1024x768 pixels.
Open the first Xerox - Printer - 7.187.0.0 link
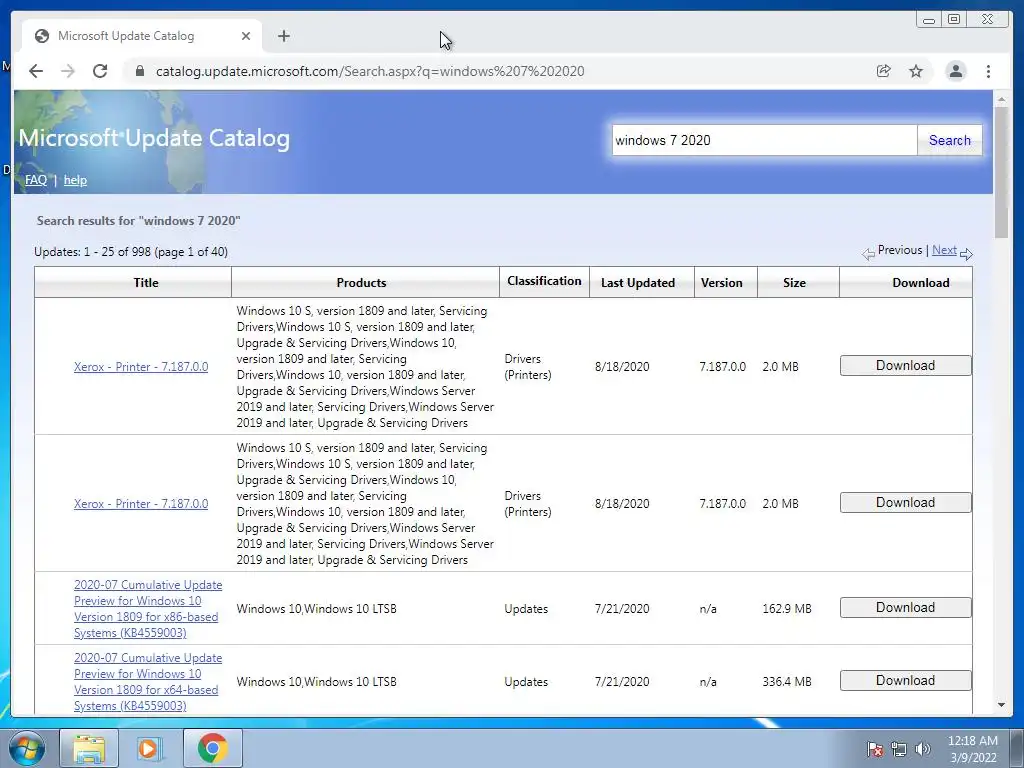click(x=141, y=367)
